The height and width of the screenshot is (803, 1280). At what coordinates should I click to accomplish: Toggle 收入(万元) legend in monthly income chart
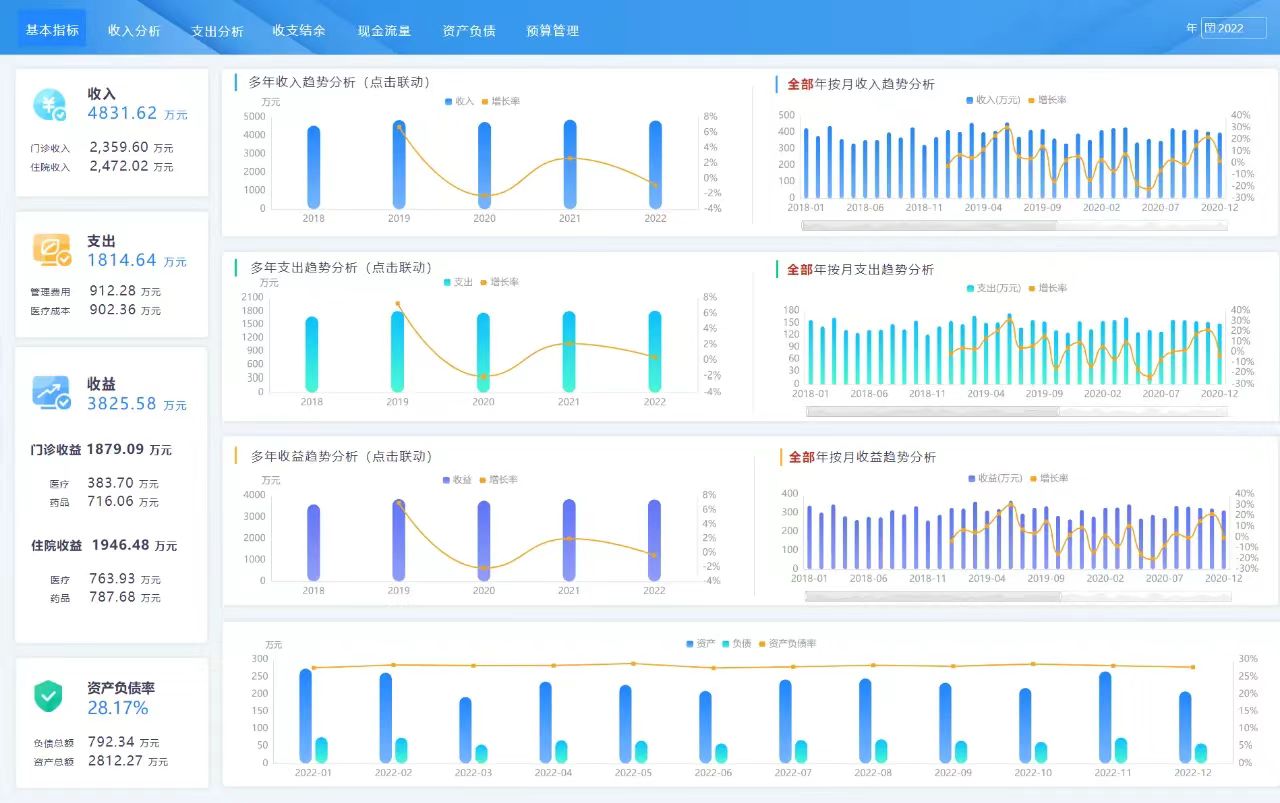point(993,100)
